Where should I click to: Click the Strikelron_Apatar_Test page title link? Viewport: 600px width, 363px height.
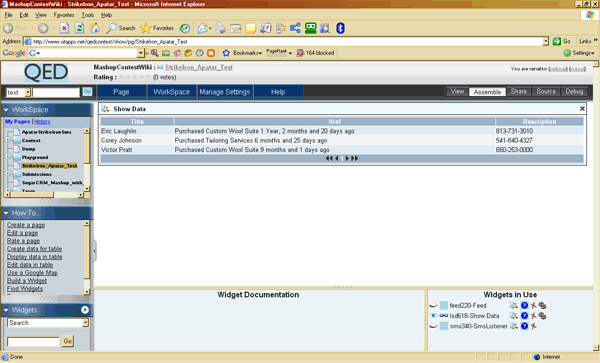click(199, 67)
